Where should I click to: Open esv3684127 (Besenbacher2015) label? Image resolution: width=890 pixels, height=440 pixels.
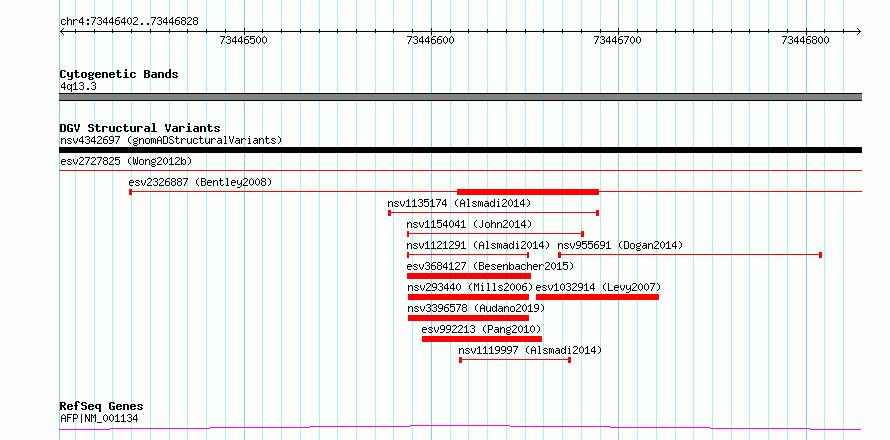(490, 266)
